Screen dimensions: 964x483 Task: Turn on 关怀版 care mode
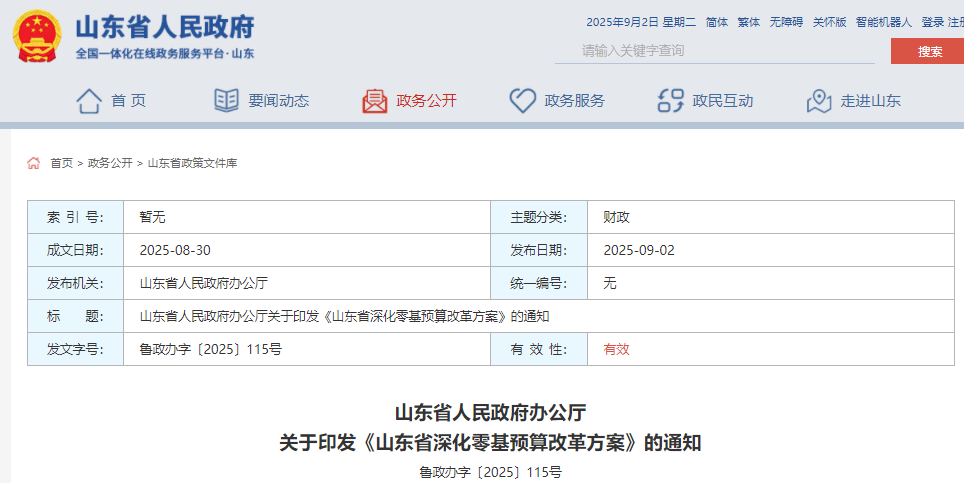click(829, 22)
